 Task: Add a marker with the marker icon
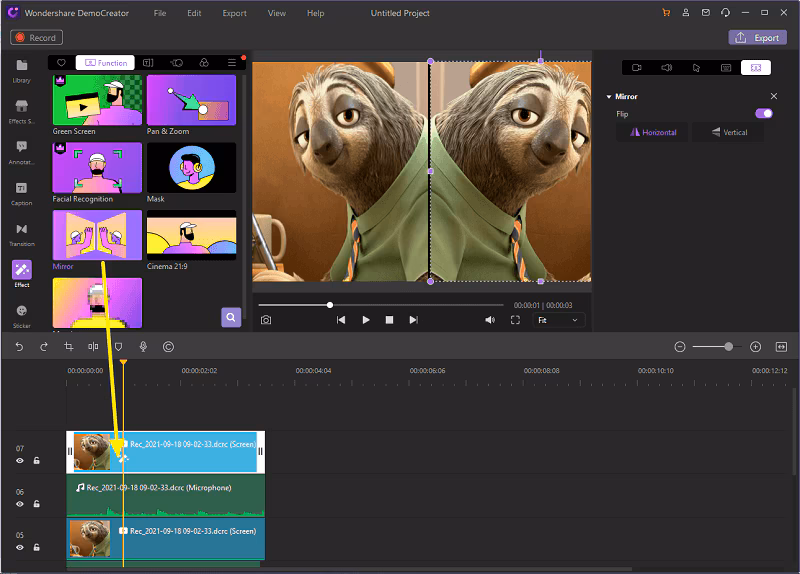coord(118,347)
